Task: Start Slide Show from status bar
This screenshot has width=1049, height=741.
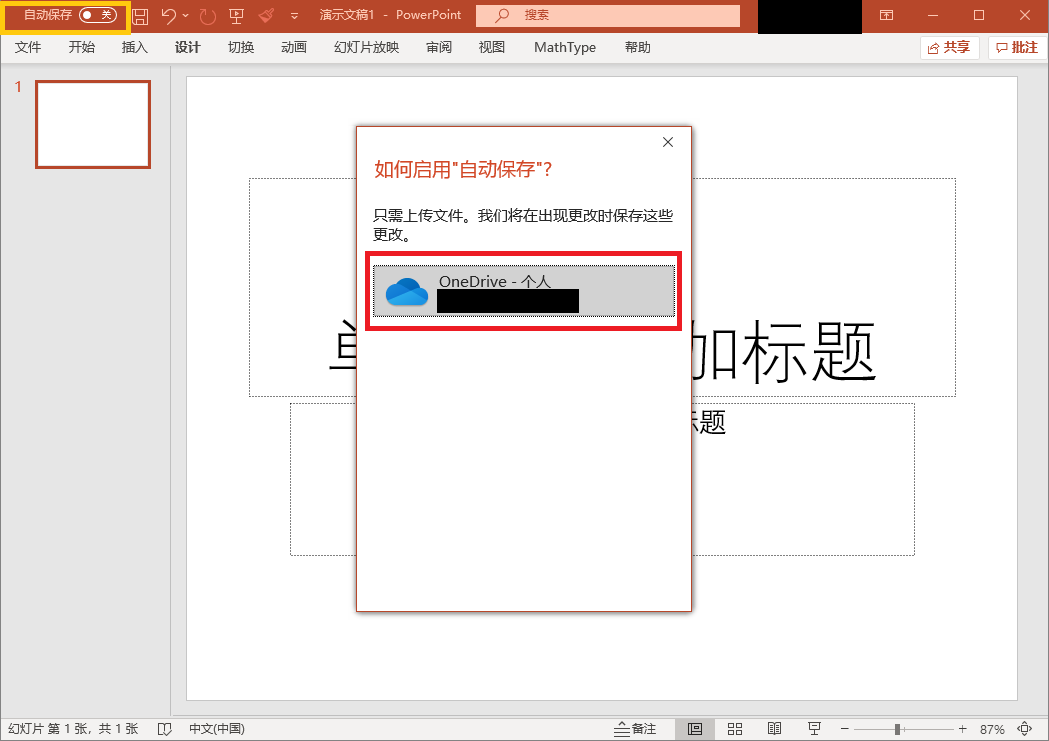Action: [814, 729]
